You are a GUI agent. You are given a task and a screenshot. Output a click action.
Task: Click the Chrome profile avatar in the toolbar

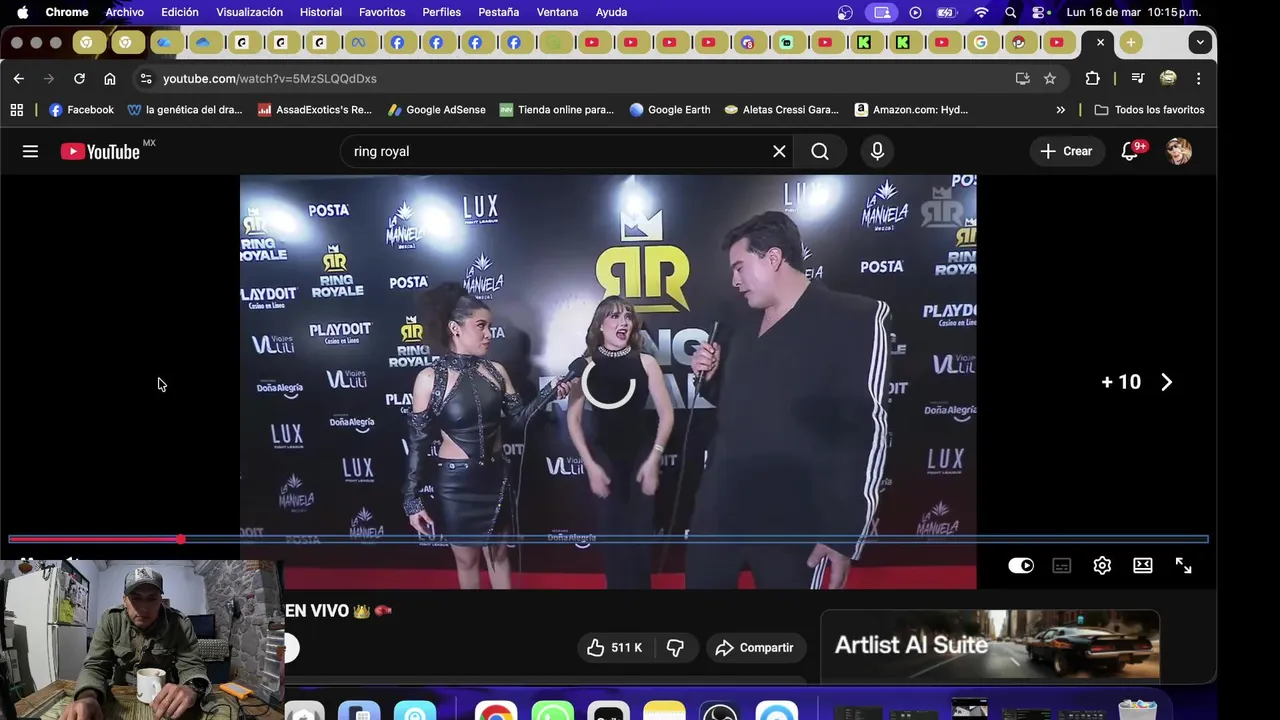pyautogui.click(x=1168, y=78)
